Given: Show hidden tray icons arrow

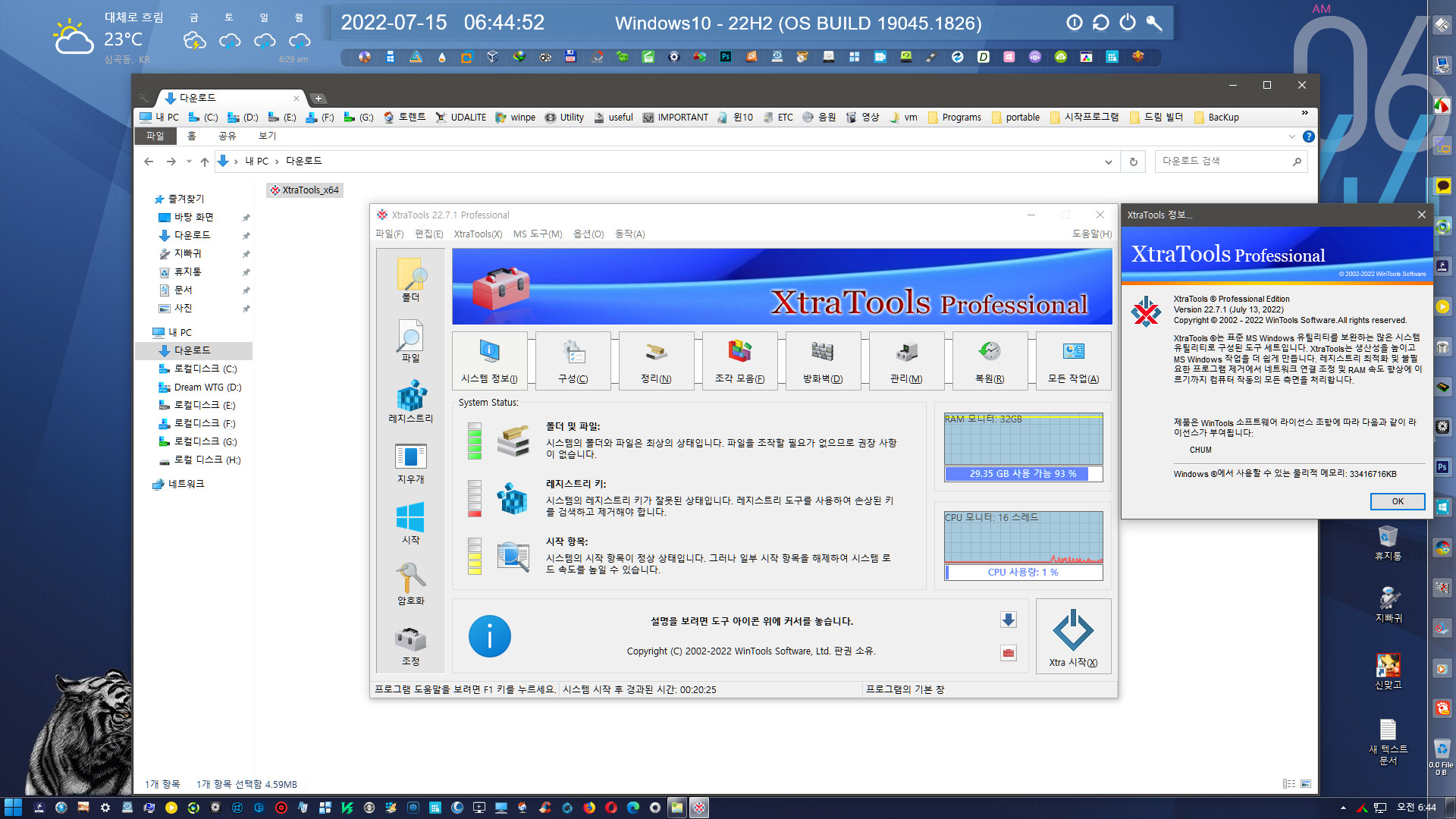Looking at the screenshot, I should (x=1343, y=808).
